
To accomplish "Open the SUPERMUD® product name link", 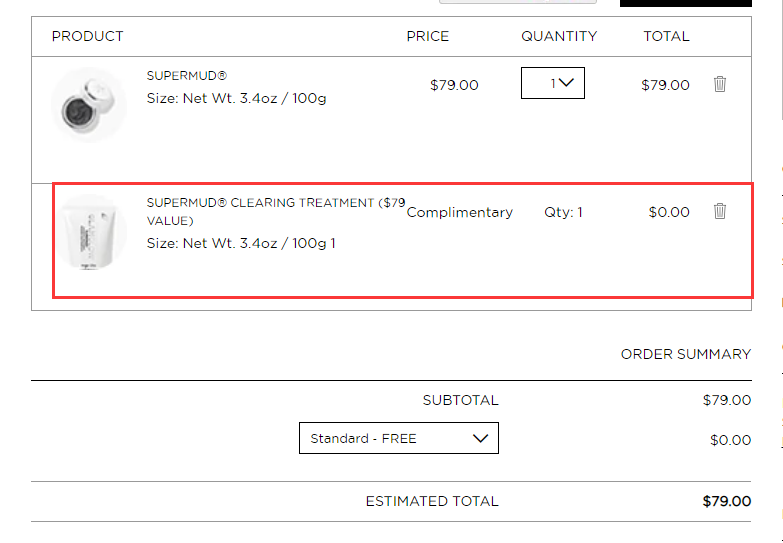I will pos(187,75).
